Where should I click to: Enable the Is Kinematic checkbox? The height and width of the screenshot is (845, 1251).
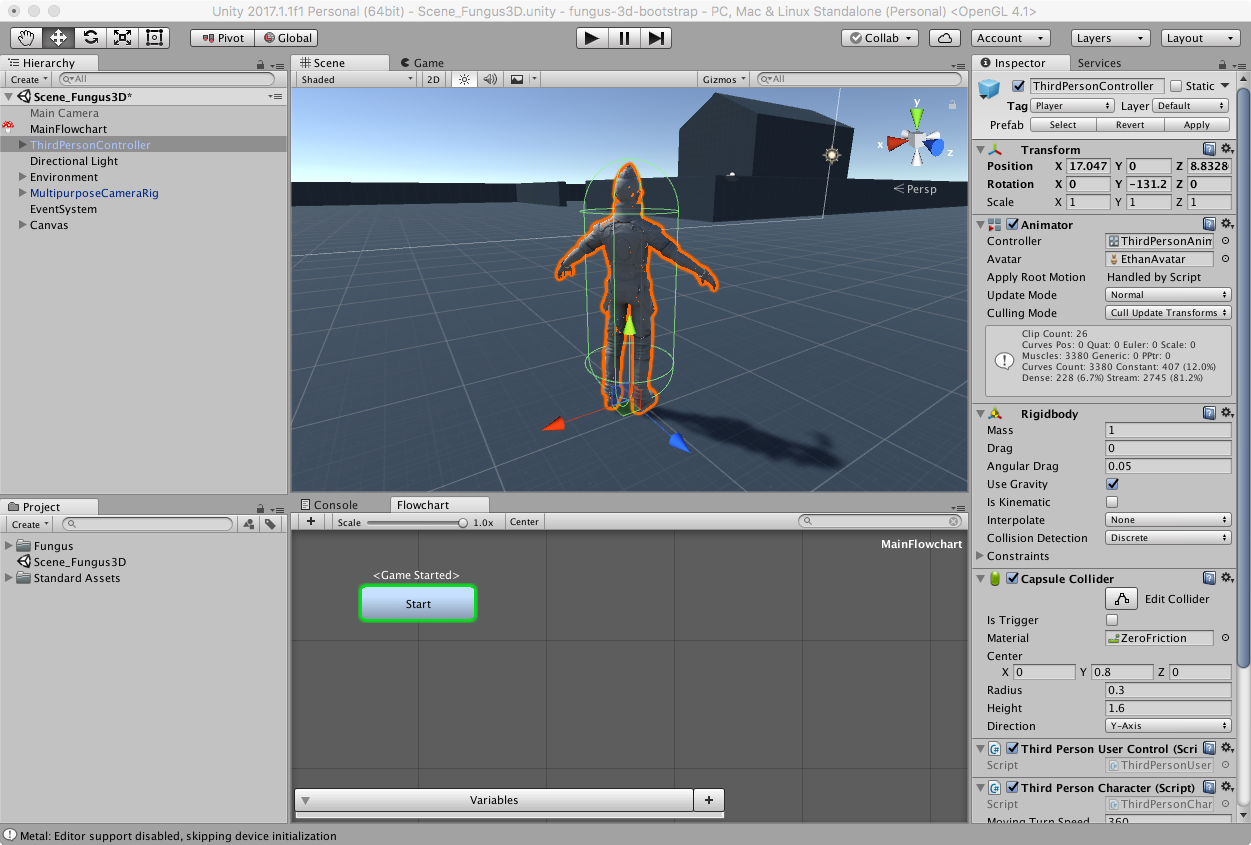(x=1112, y=502)
